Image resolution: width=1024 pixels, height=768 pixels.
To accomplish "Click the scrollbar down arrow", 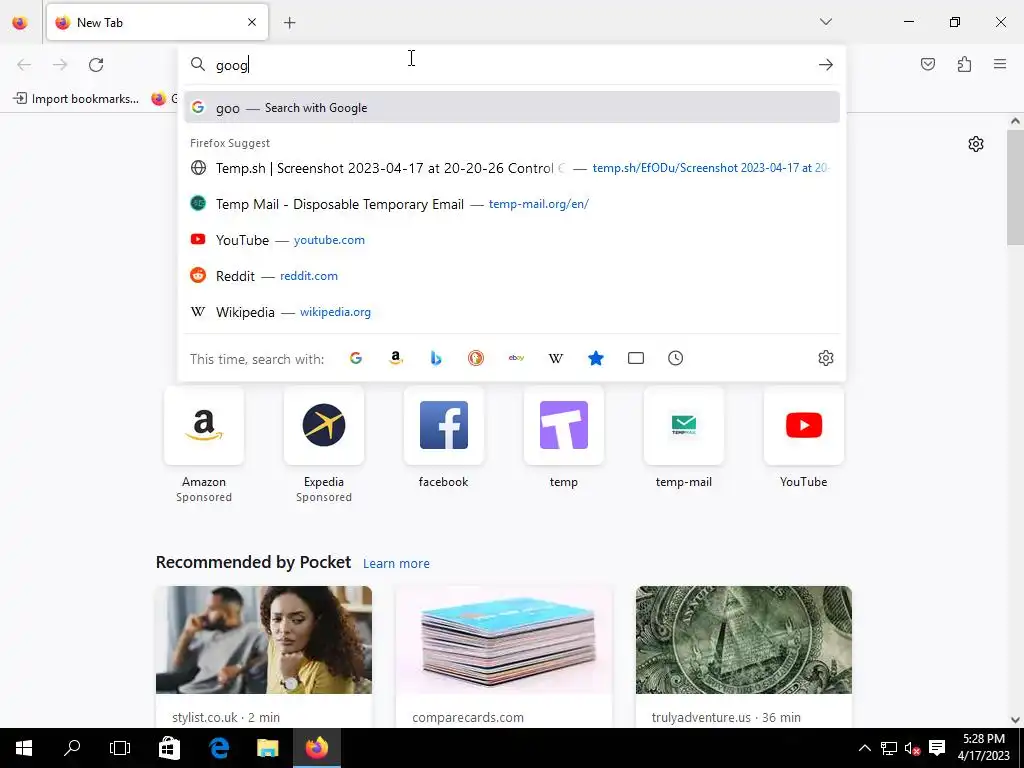I will click(x=1015, y=720).
